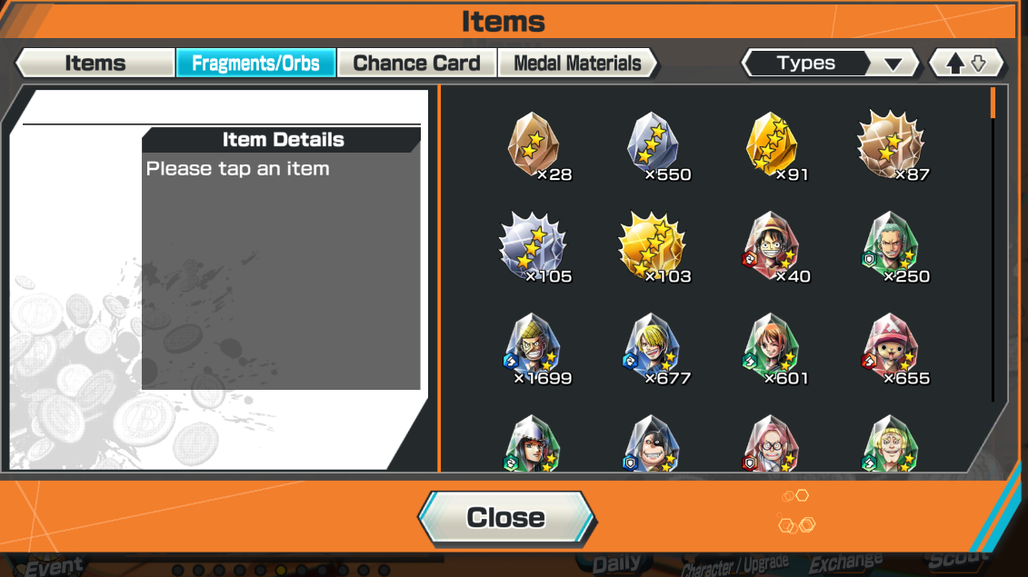Select the Luffy character fragment x40
This screenshot has height=577, width=1028.
(774, 248)
